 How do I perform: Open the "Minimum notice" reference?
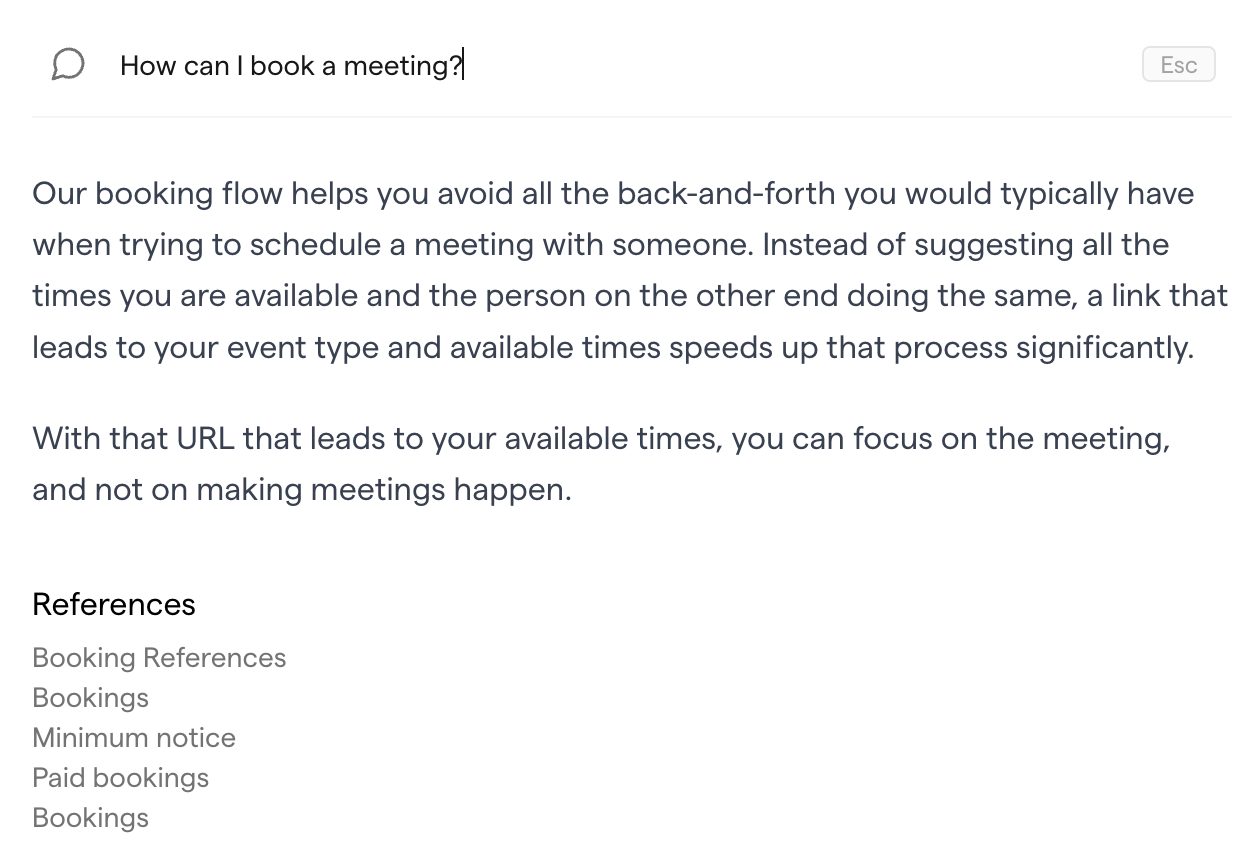pyautogui.click(x=134, y=738)
